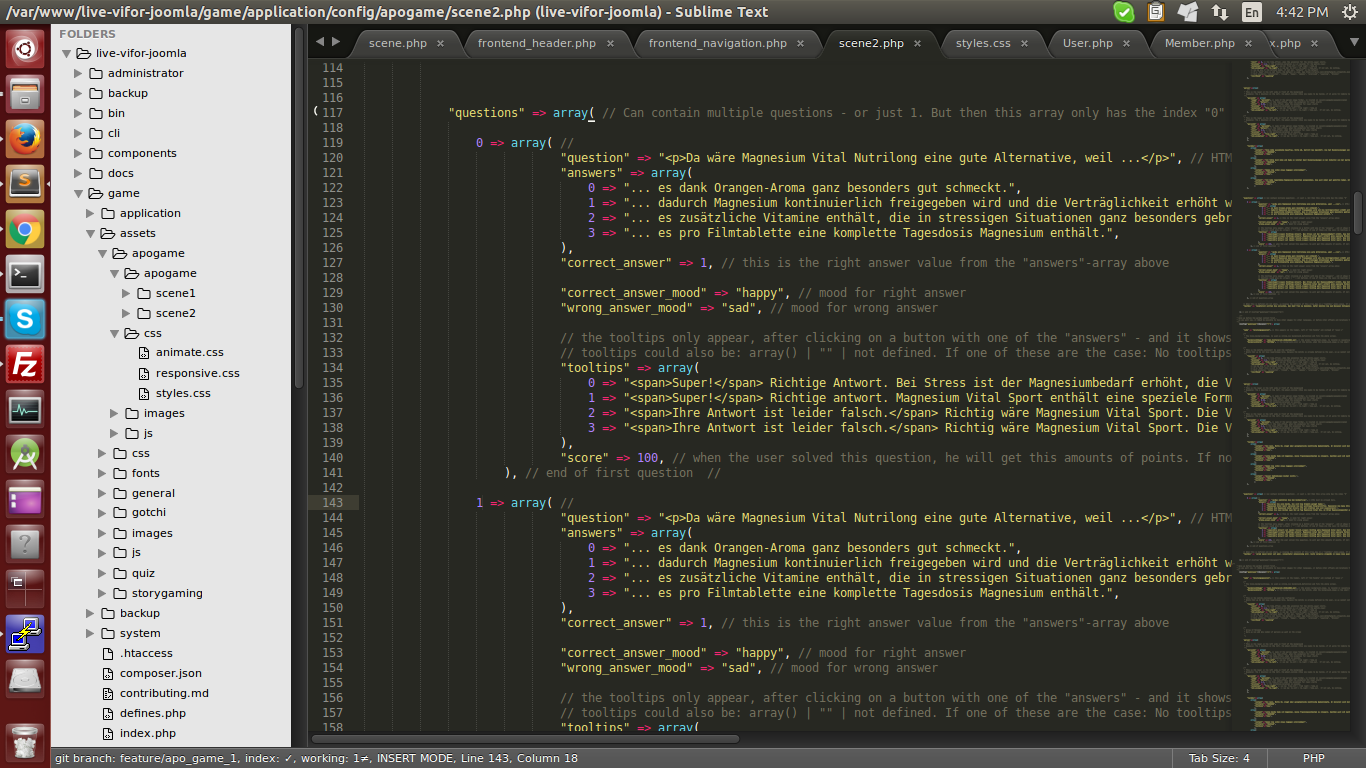Open Tab Size: 4 setting in status bar
Viewport: 1366px width, 768px height.
[1218, 758]
